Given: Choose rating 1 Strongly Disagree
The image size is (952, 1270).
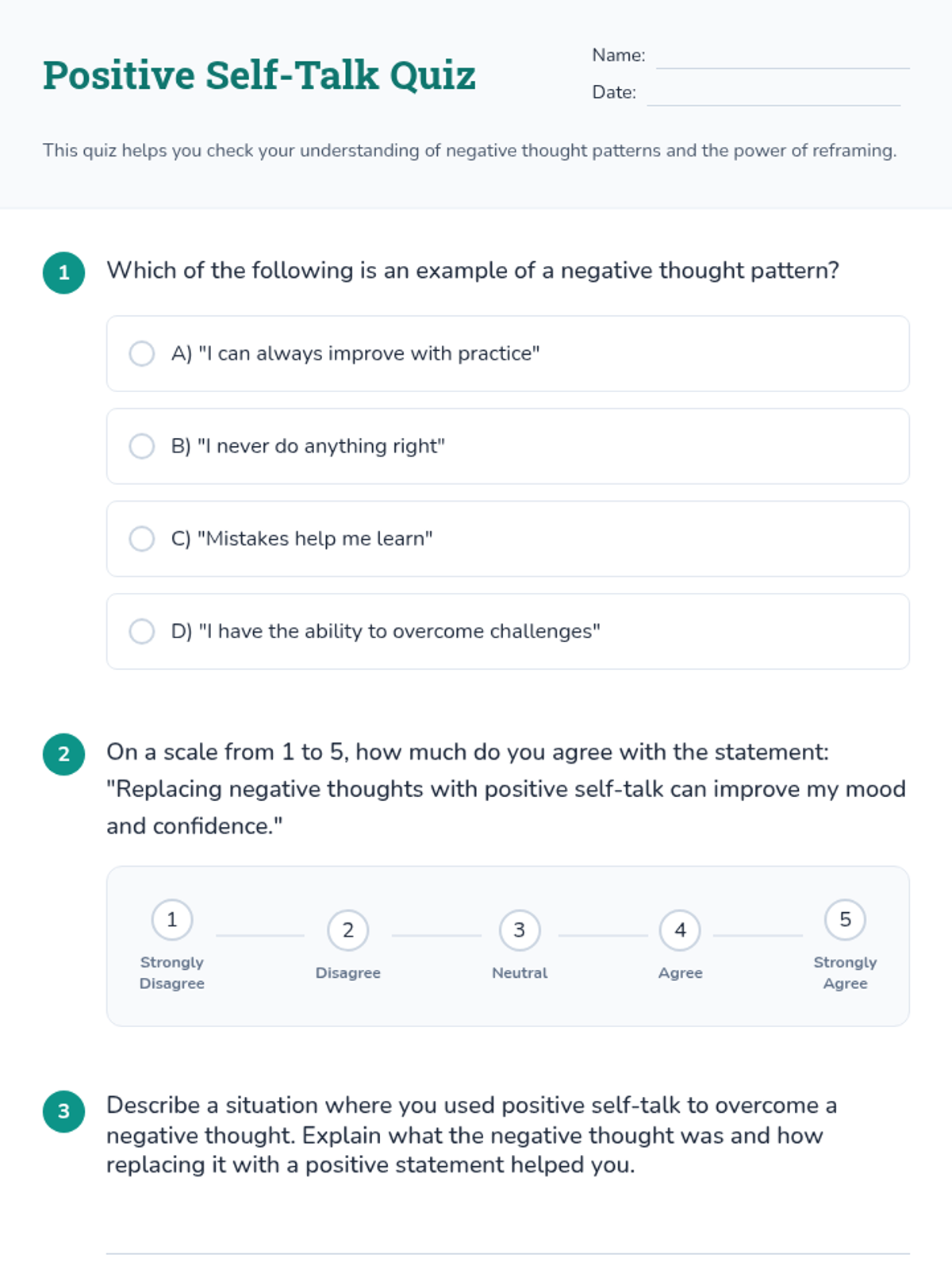Looking at the screenshot, I should pos(172,920).
